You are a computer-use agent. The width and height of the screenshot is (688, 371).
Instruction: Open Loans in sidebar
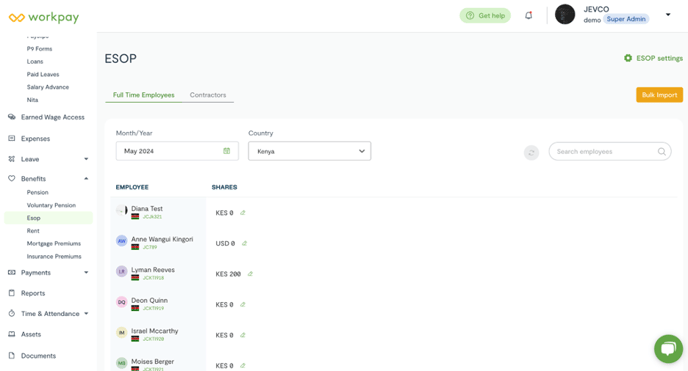[x=35, y=61]
